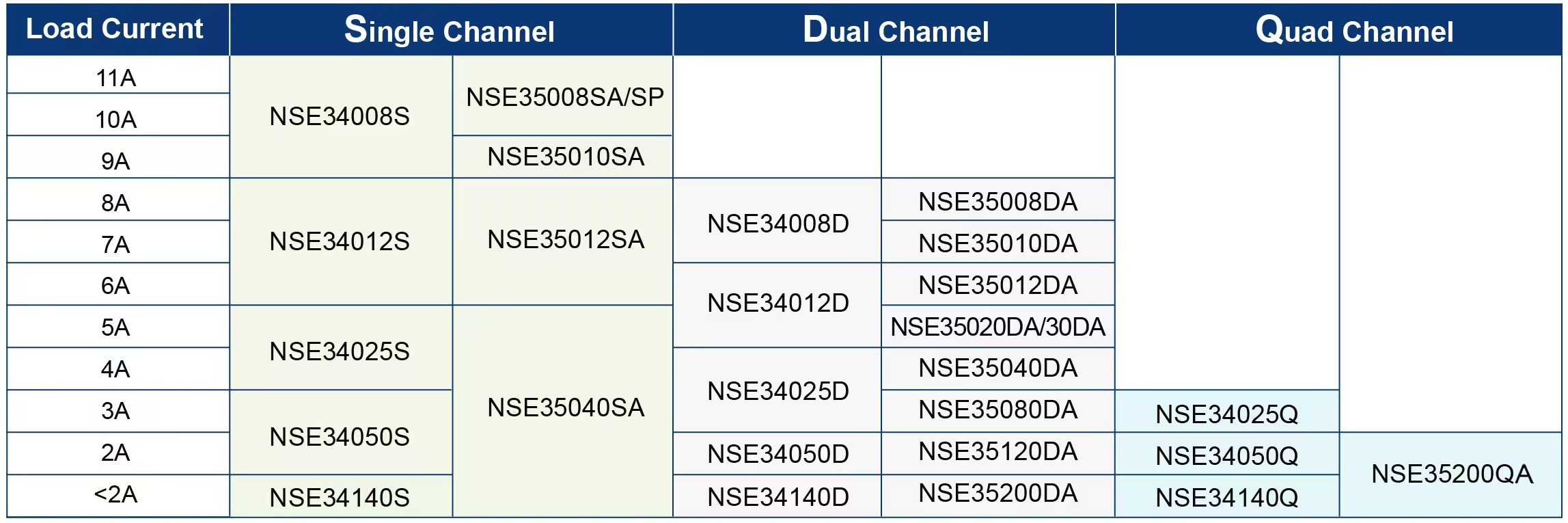Viewport: 1568px width, 523px height.
Task: Choose the NSE35040SA cell
Action: [565, 407]
